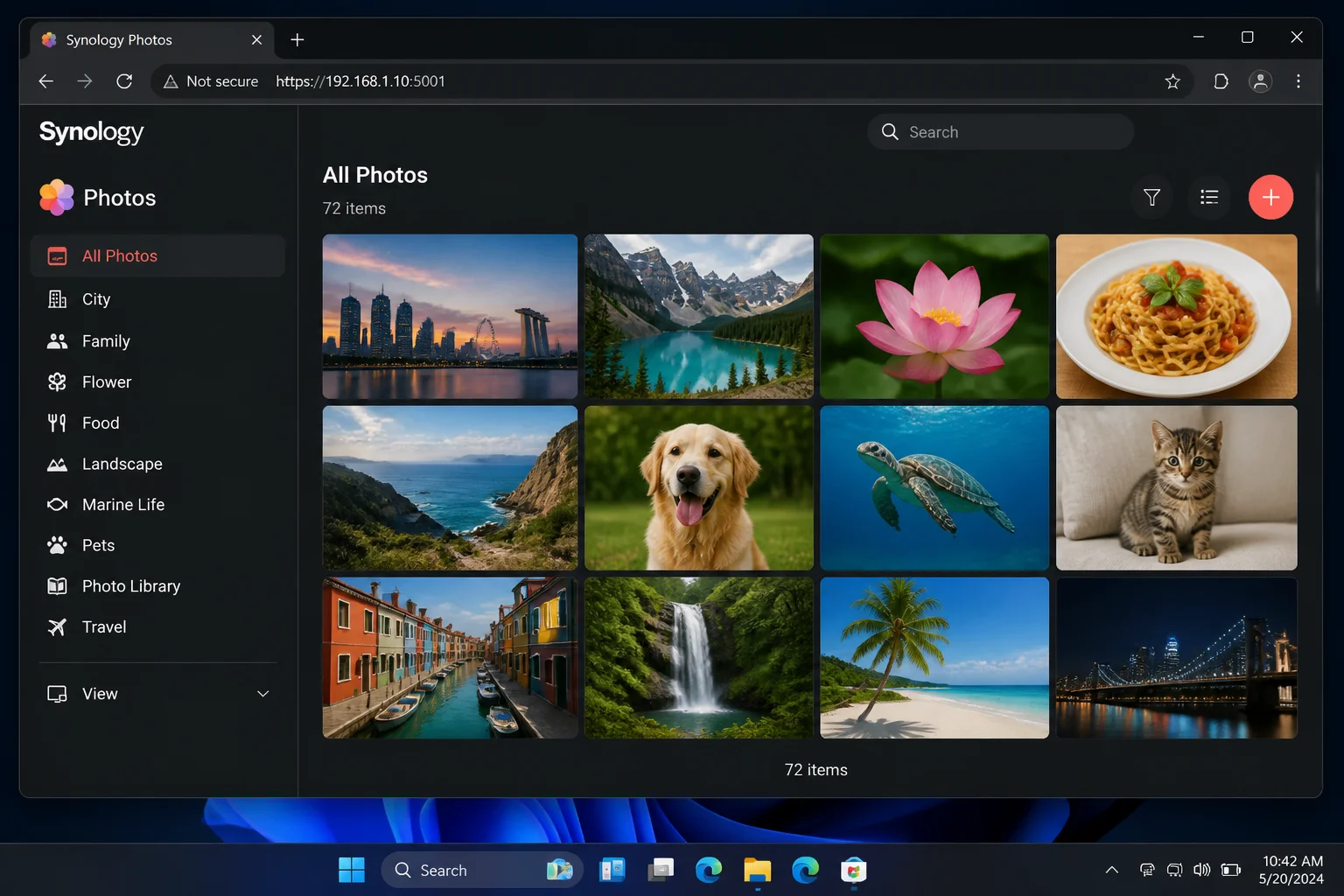Click the address bar URL
This screenshot has height=896, width=1344.
click(x=360, y=81)
